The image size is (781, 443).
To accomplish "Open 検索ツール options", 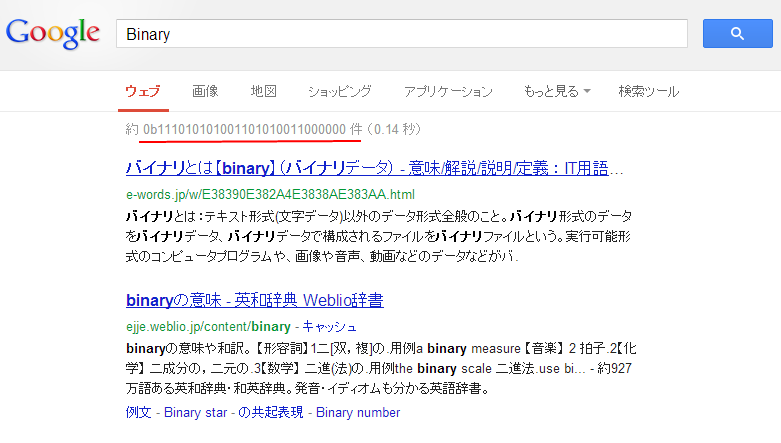I will [x=648, y=91].
